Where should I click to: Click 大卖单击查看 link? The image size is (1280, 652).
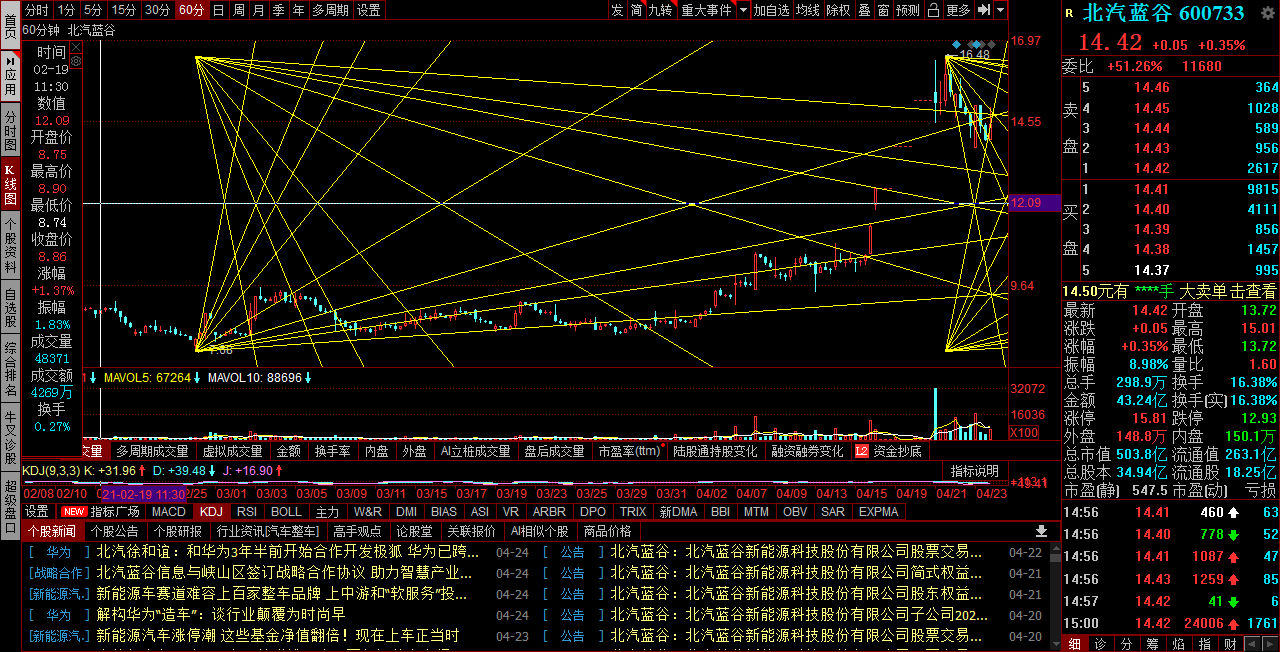point(1229,291)
